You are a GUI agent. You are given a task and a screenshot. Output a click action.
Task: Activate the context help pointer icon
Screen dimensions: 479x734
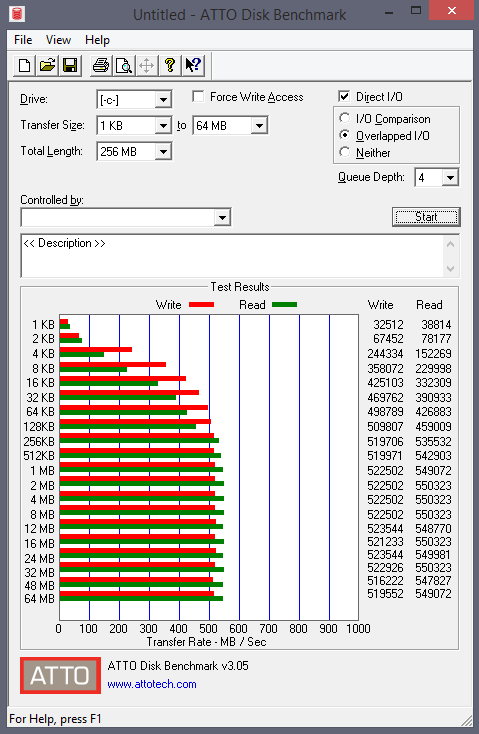click(x=192, y=65)
